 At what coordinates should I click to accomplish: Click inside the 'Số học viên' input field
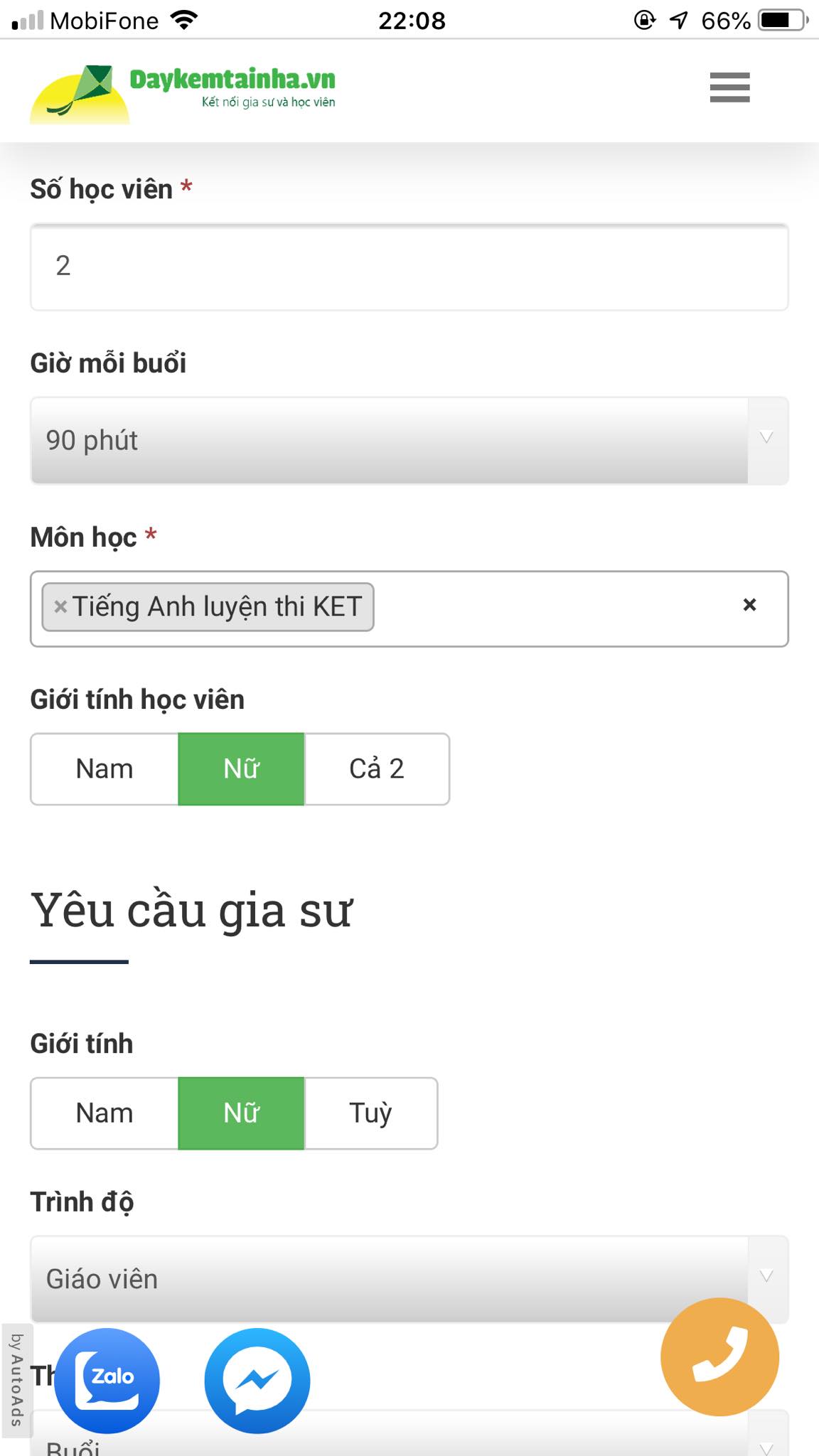(x=409, y=267)
